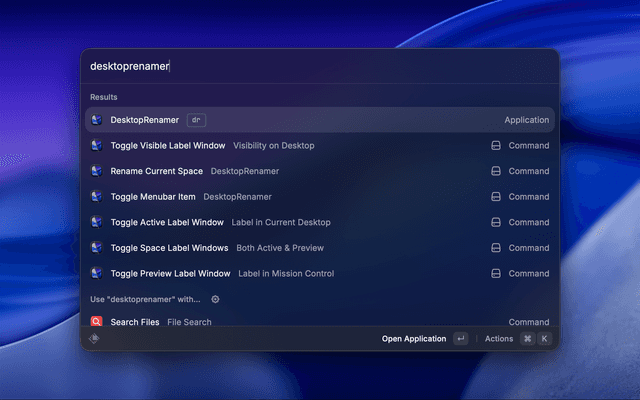
Task: Click the Enter key icon in footer
Action: click(x=460, y=339)
